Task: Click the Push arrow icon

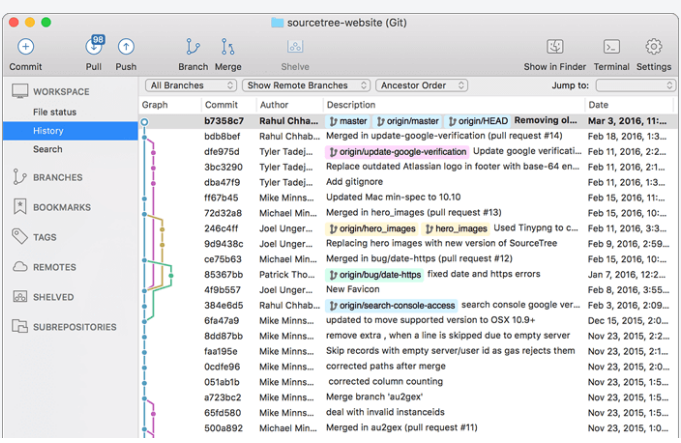Action: [126, 46]
